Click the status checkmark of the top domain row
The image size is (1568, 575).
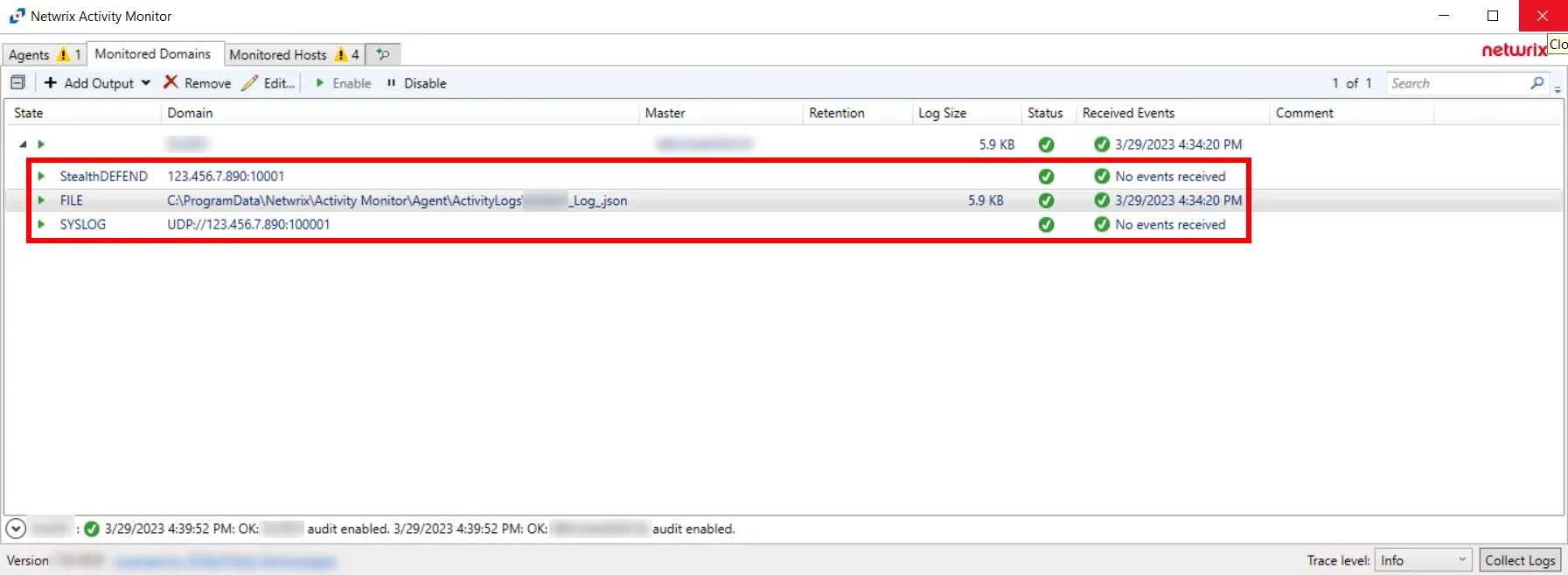tap(1046, 144)
